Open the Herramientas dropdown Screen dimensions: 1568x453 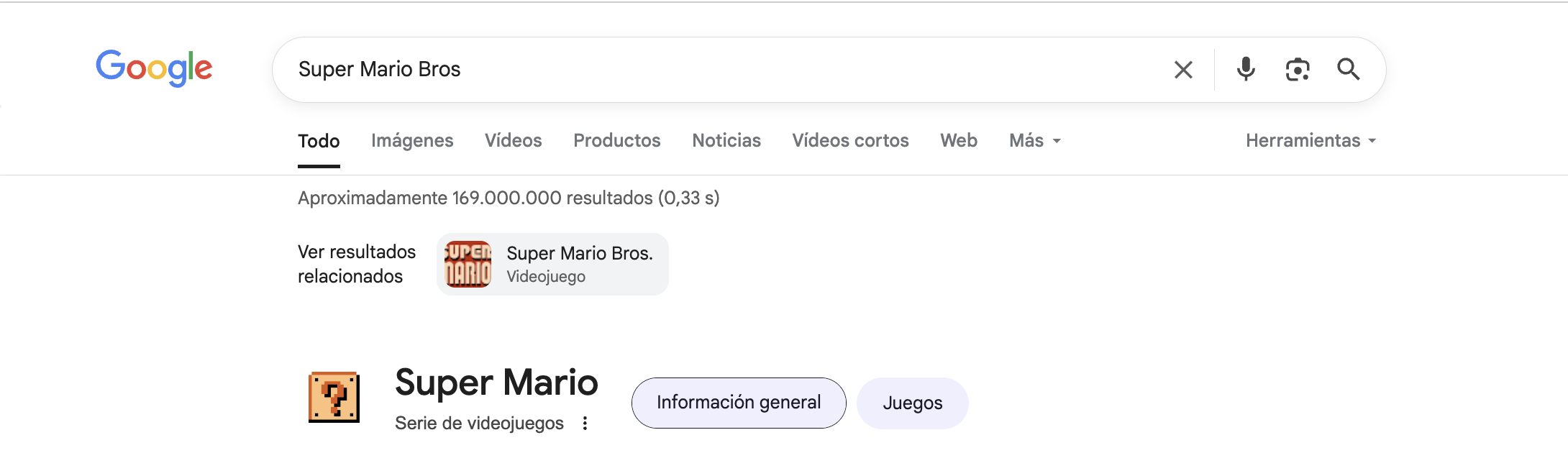pos(1311,141)
